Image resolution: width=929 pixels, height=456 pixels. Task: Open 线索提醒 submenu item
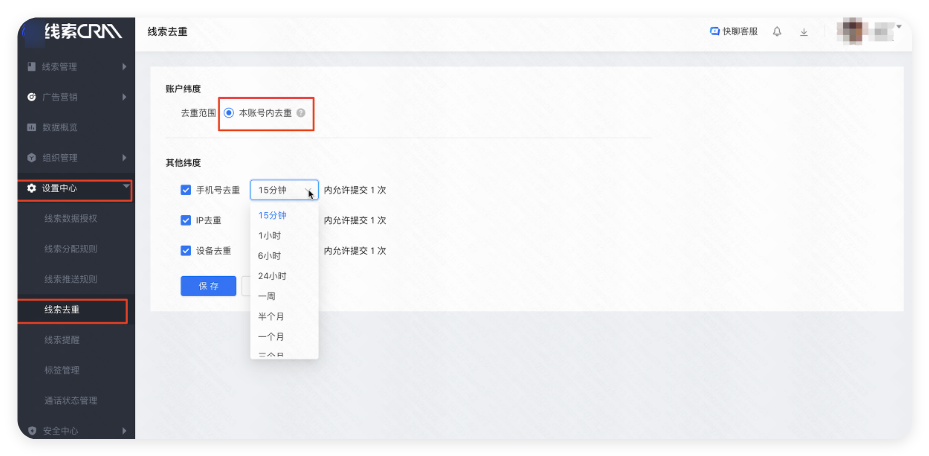point(62,340)
